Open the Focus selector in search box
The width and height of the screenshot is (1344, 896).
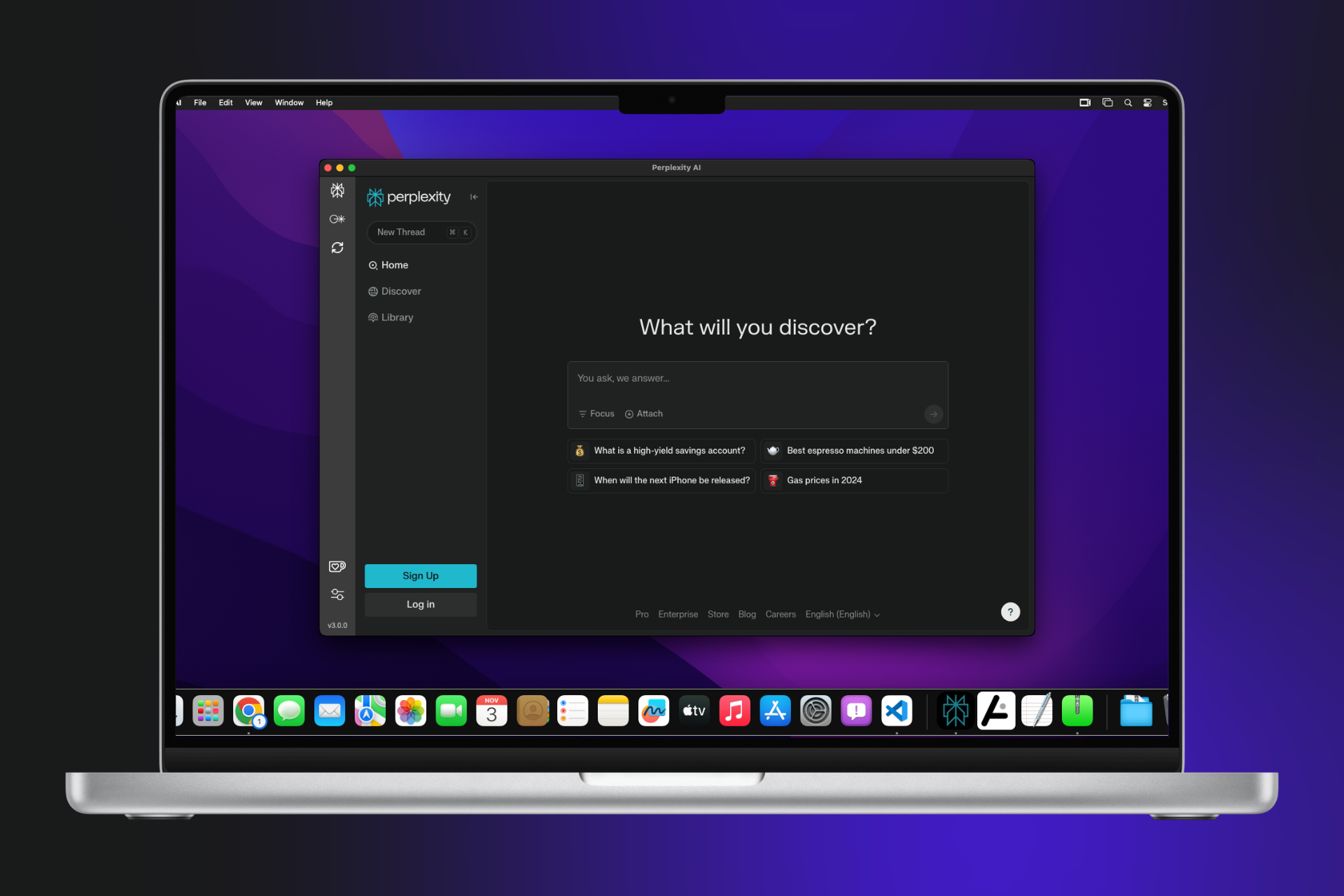pyautogui.click(x=596, y=414)
